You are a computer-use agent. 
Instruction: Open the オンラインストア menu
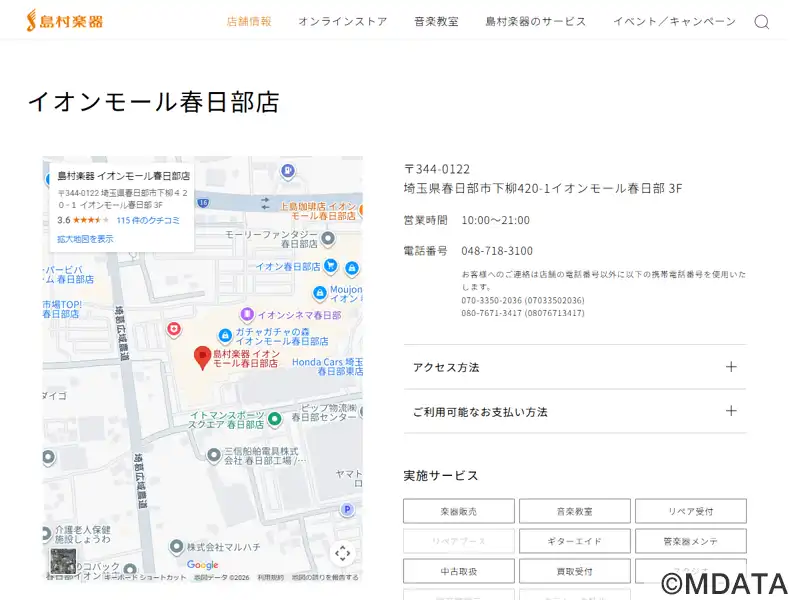coord(343,21)
